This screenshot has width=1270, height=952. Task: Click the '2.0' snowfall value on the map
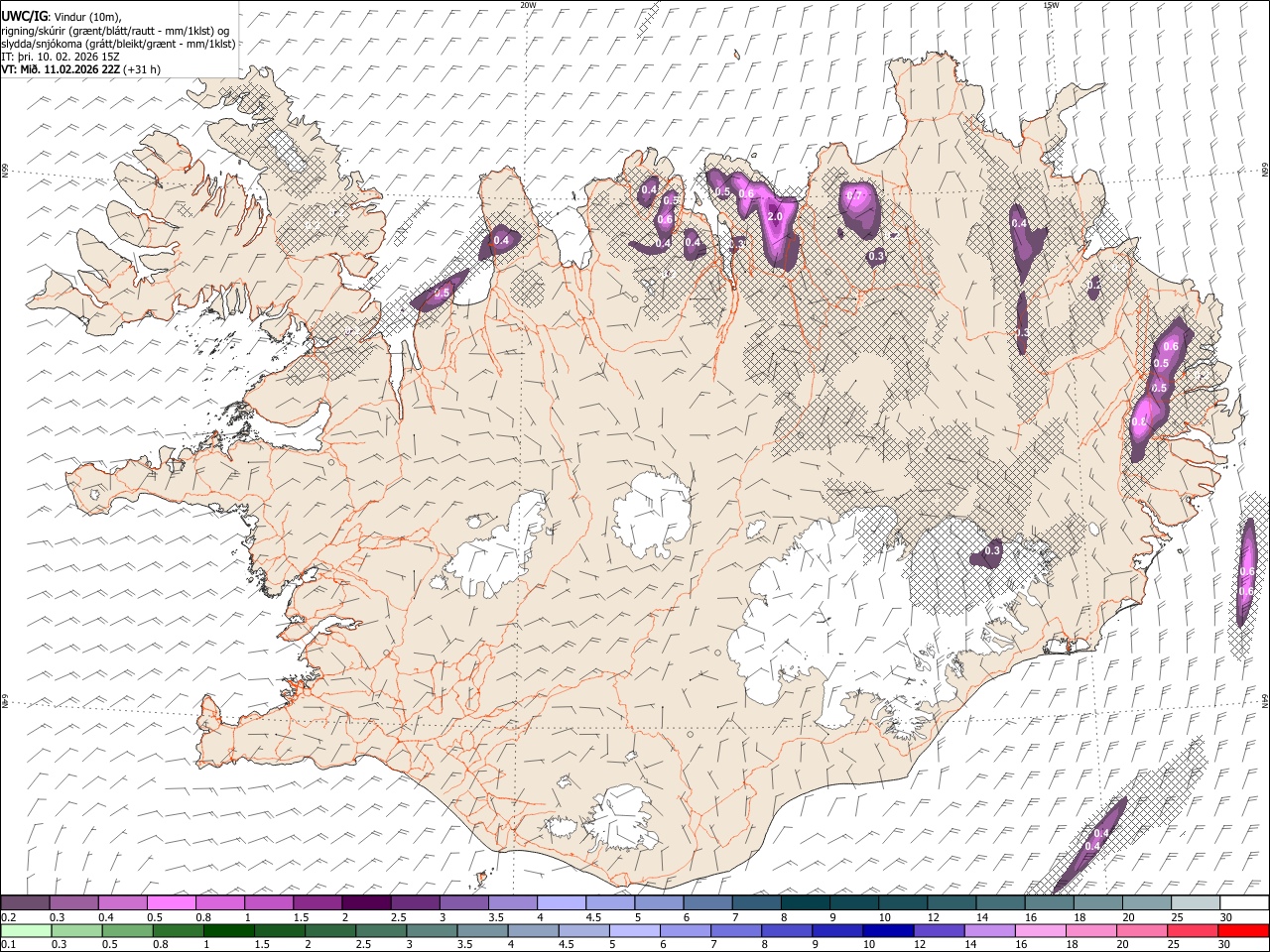776,217
